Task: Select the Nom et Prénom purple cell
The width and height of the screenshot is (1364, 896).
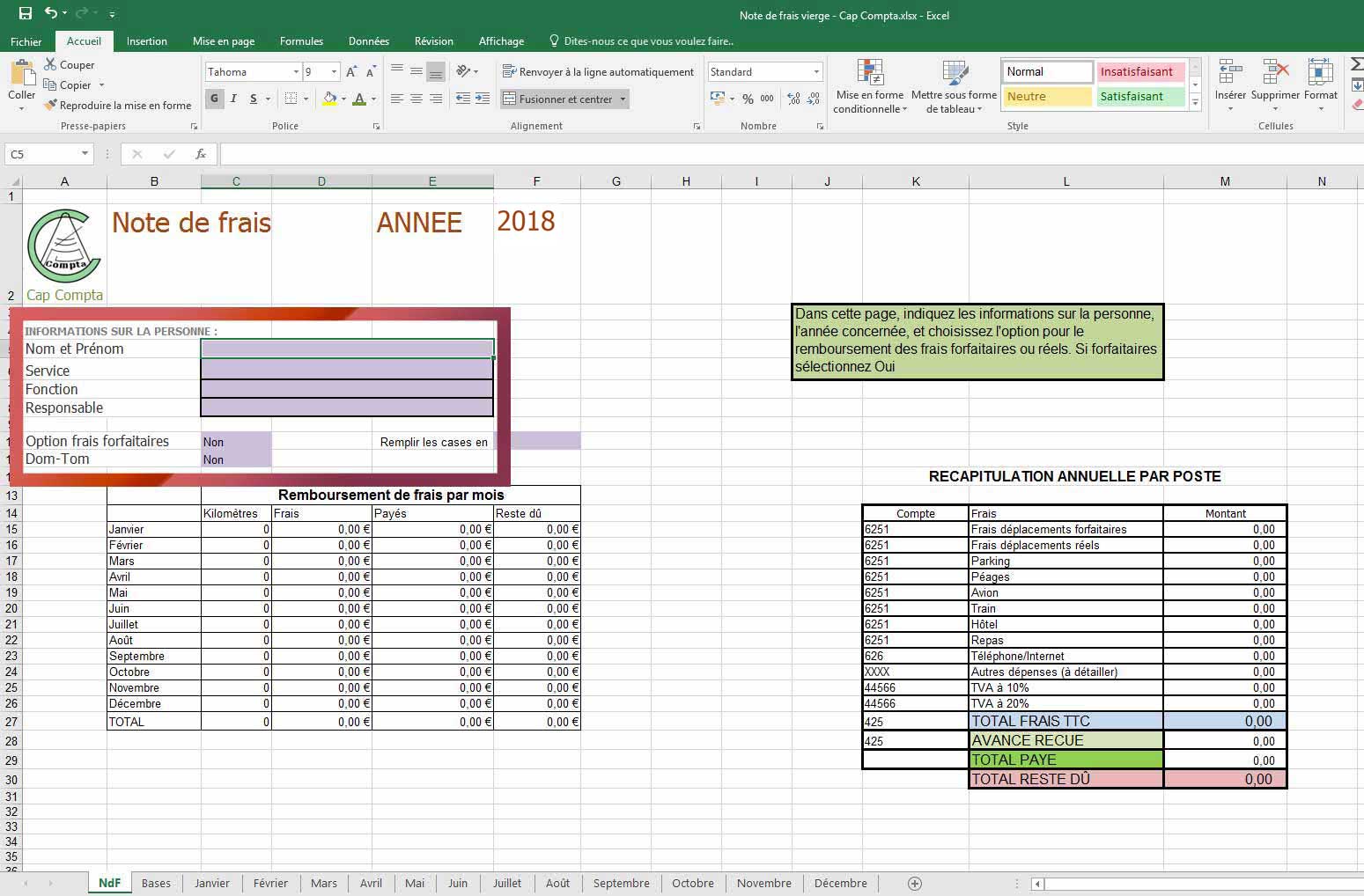Action: (x=347, y=349)
